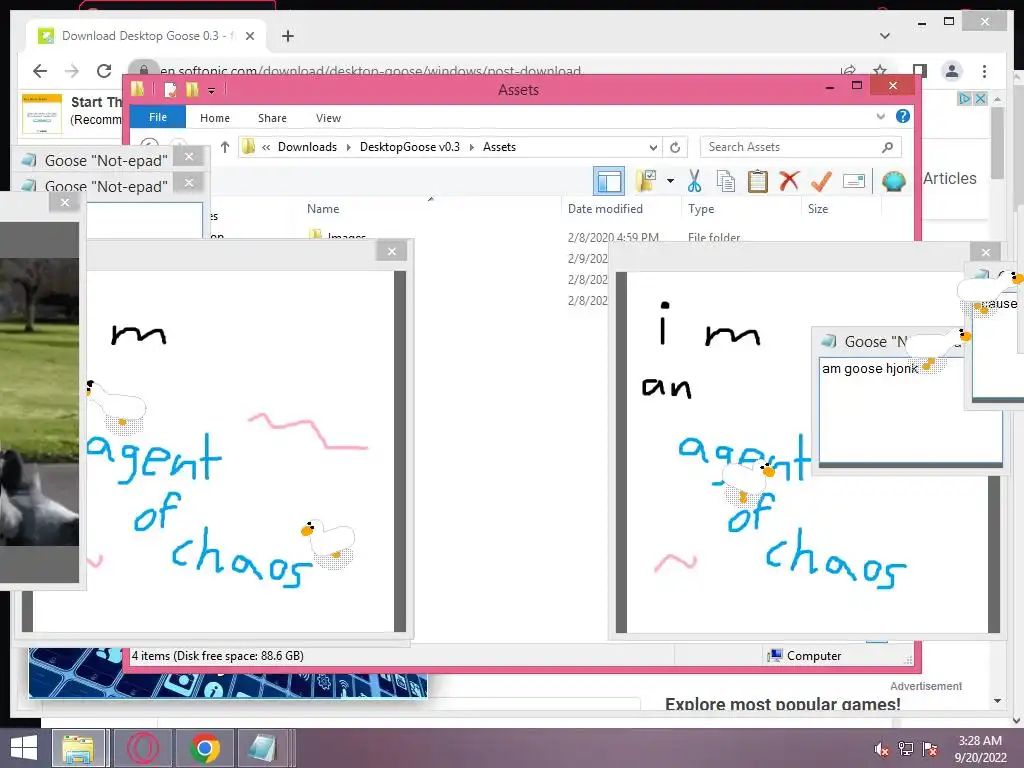Viewport: 1024px width, 768px height.
Task: Open the address bar history dropdown
Action: tap(652, 148)
